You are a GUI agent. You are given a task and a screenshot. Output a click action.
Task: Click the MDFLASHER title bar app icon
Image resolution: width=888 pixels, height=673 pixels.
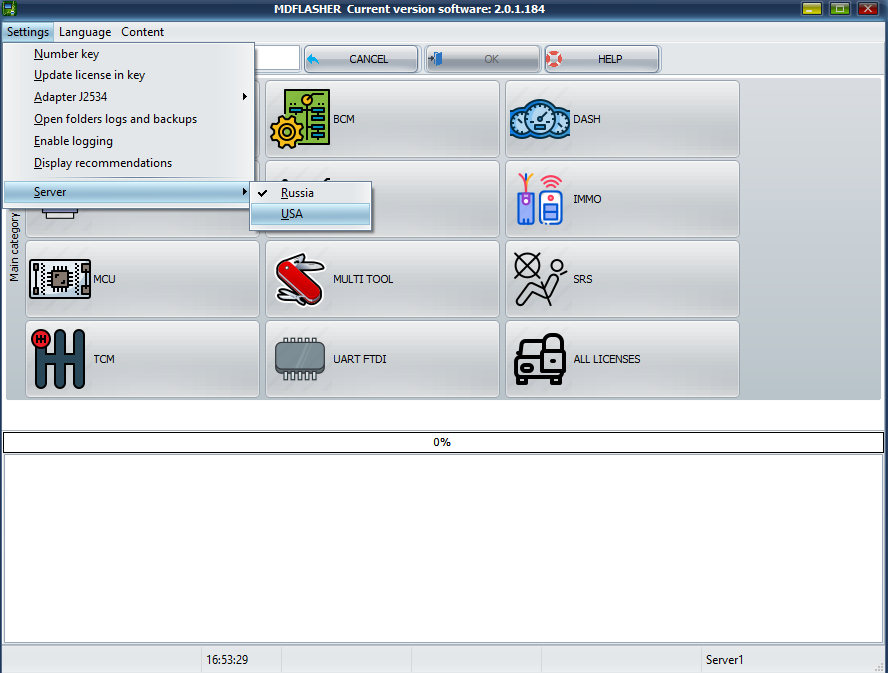click(x=10, y=8)
